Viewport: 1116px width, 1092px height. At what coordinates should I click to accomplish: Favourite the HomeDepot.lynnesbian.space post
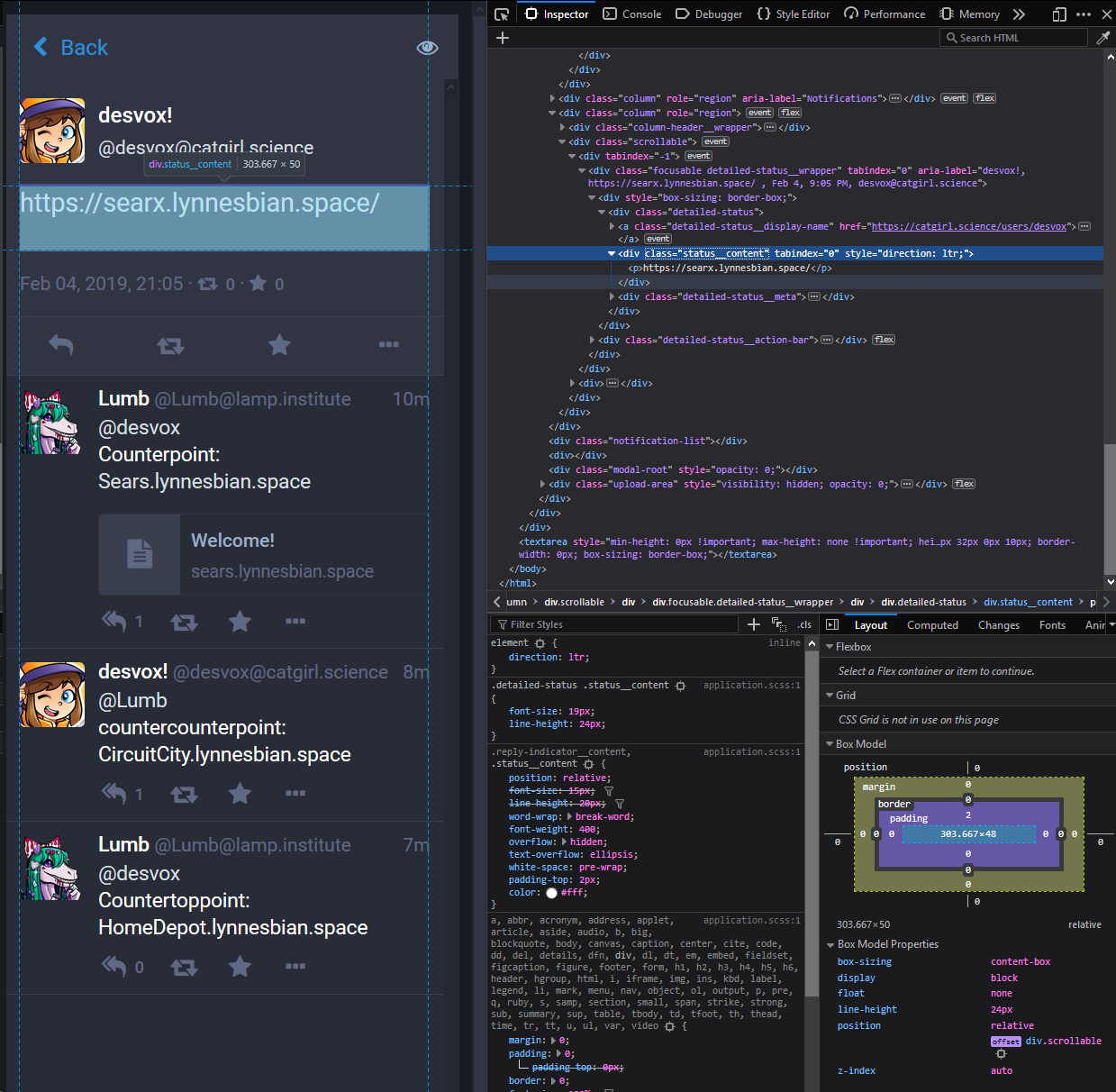click(240, 966)
